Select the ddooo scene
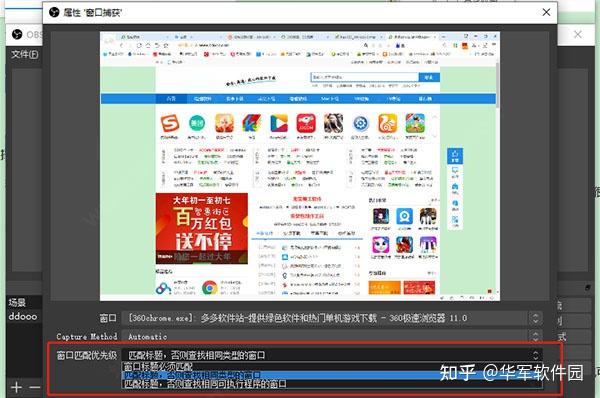This screenshot has width=600, height=398. pyautogui.click(x=23, y=316)
